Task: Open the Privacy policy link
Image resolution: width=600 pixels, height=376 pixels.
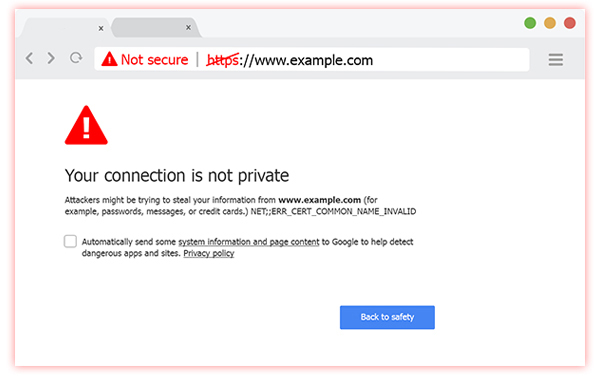Action: (209, 253)
